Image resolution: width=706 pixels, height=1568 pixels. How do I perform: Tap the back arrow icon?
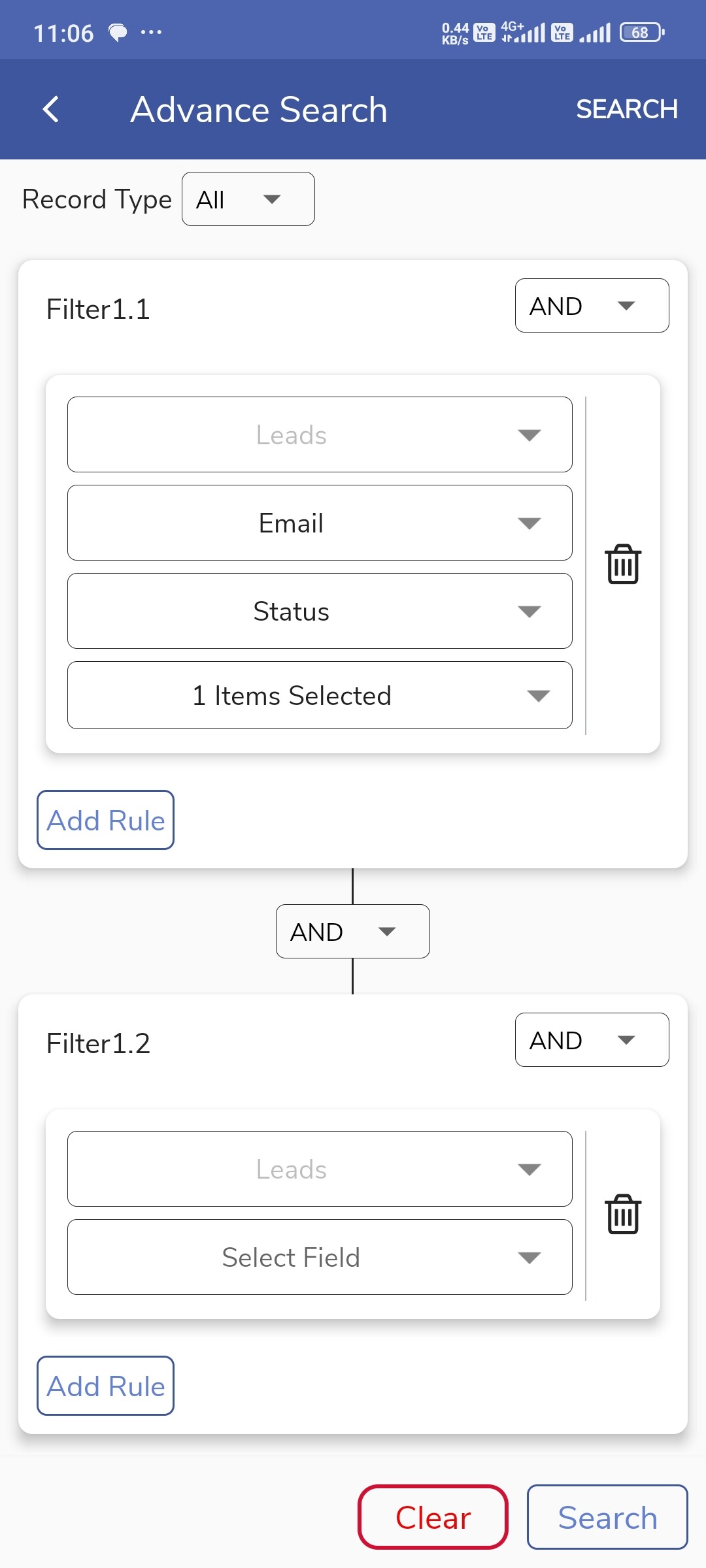(x=51, y=109)
